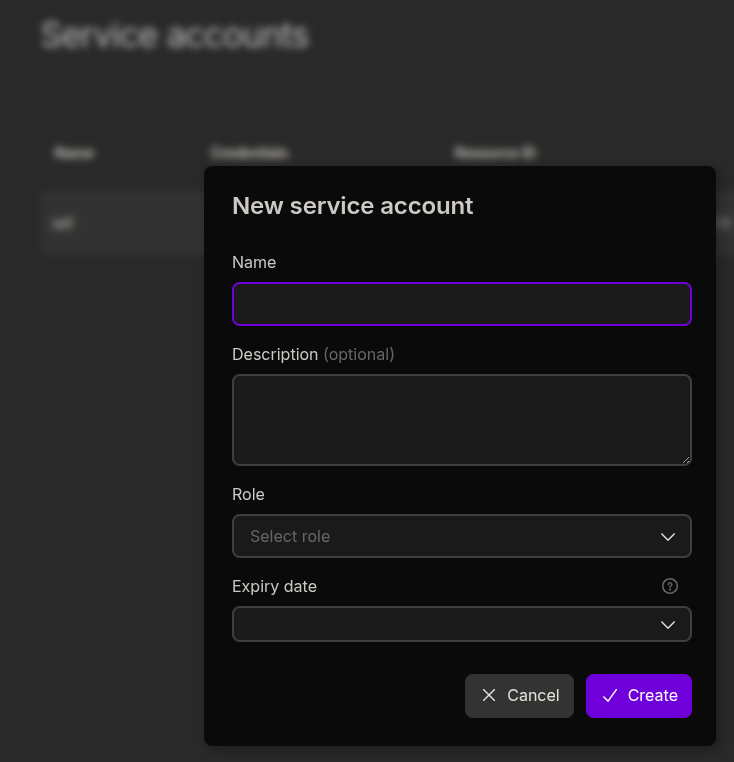Click the Expiry date label
734x762 pixels.
click(x=274, y=586)
